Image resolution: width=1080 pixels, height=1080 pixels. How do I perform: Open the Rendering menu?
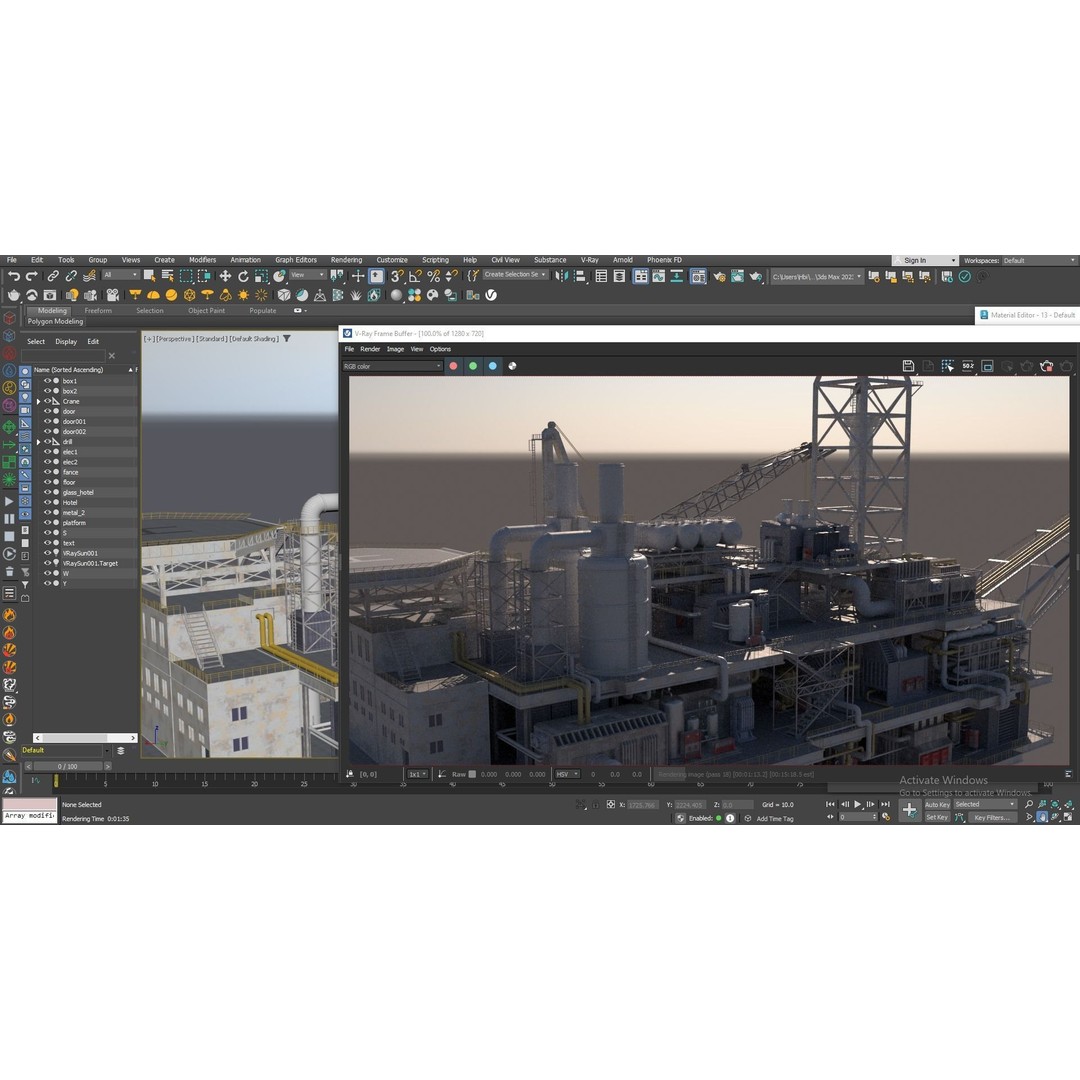(346, 259)
